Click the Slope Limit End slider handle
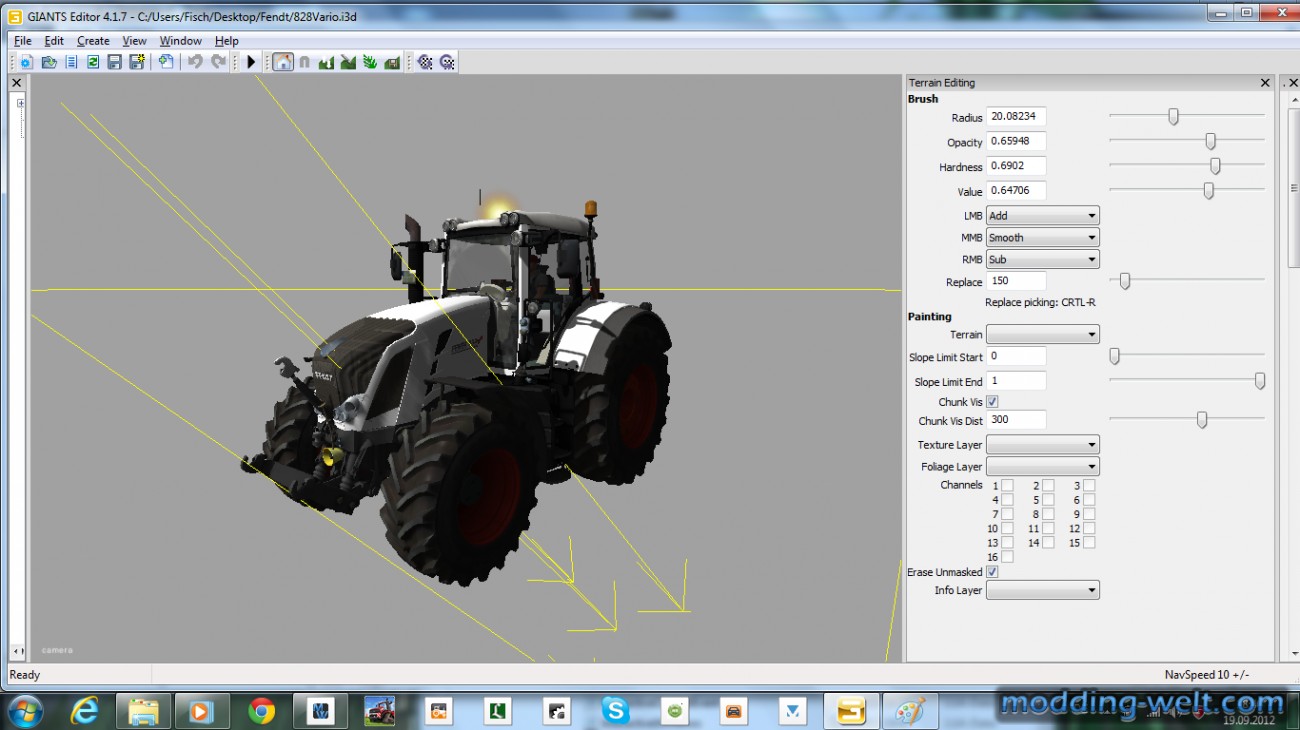 pos(1260,381)
